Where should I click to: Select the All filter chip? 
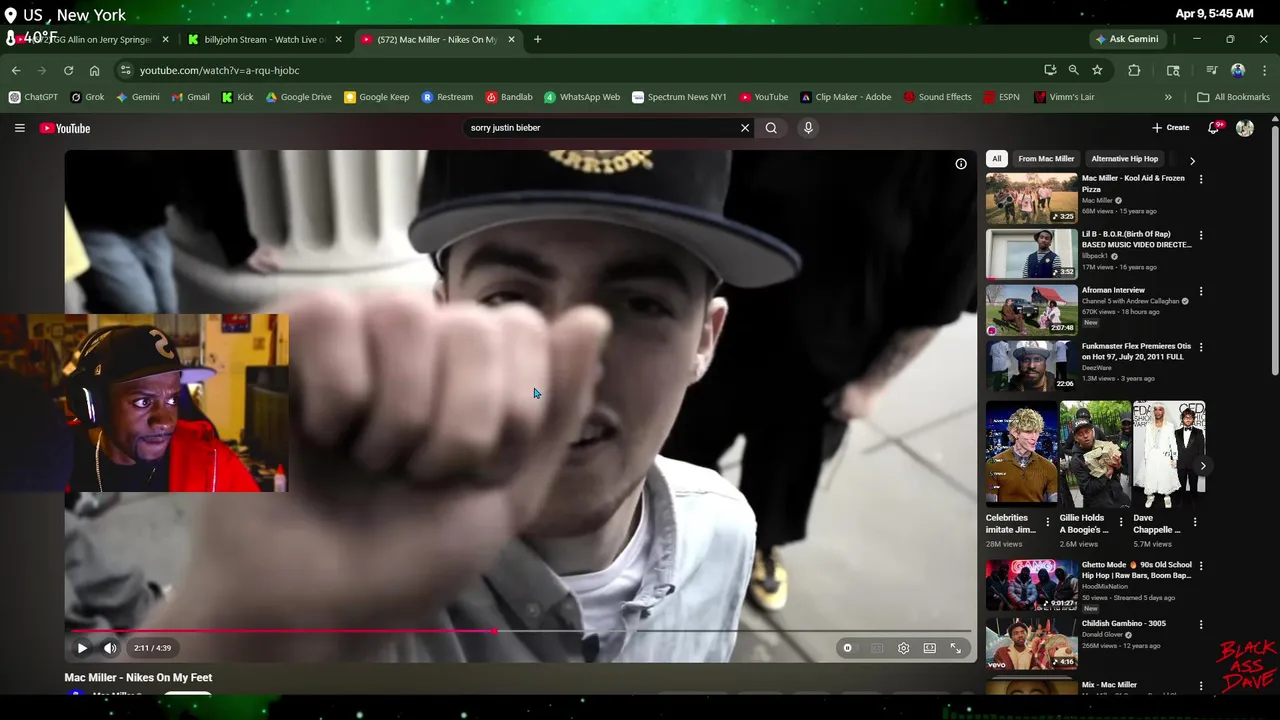pos(996,159)
